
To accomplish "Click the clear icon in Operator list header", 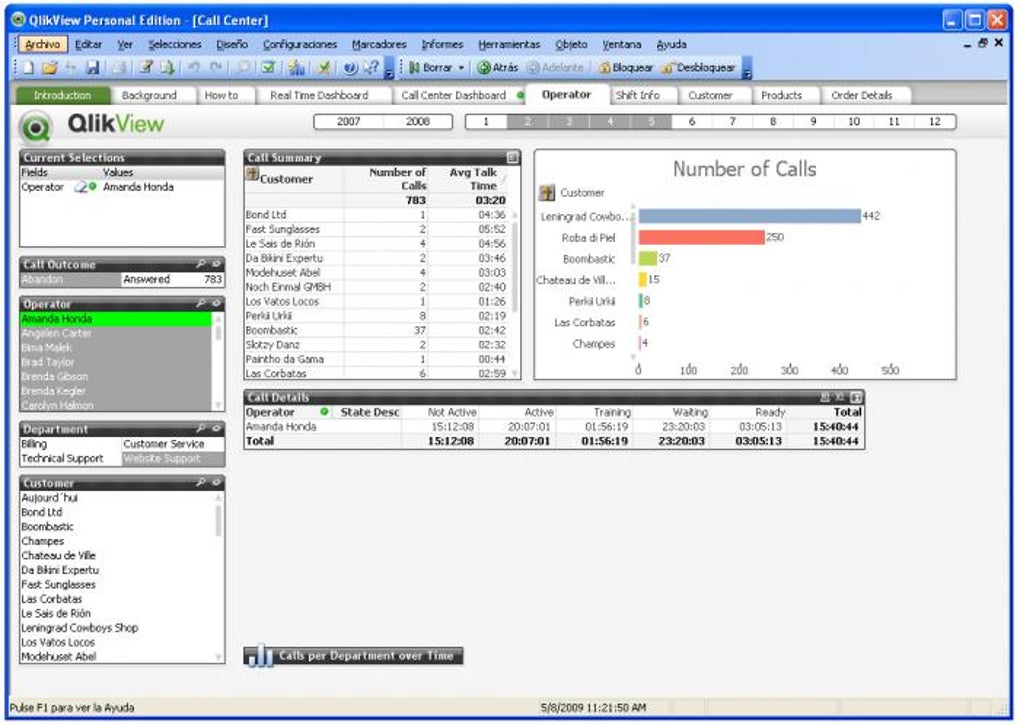I will click(216, 304).
